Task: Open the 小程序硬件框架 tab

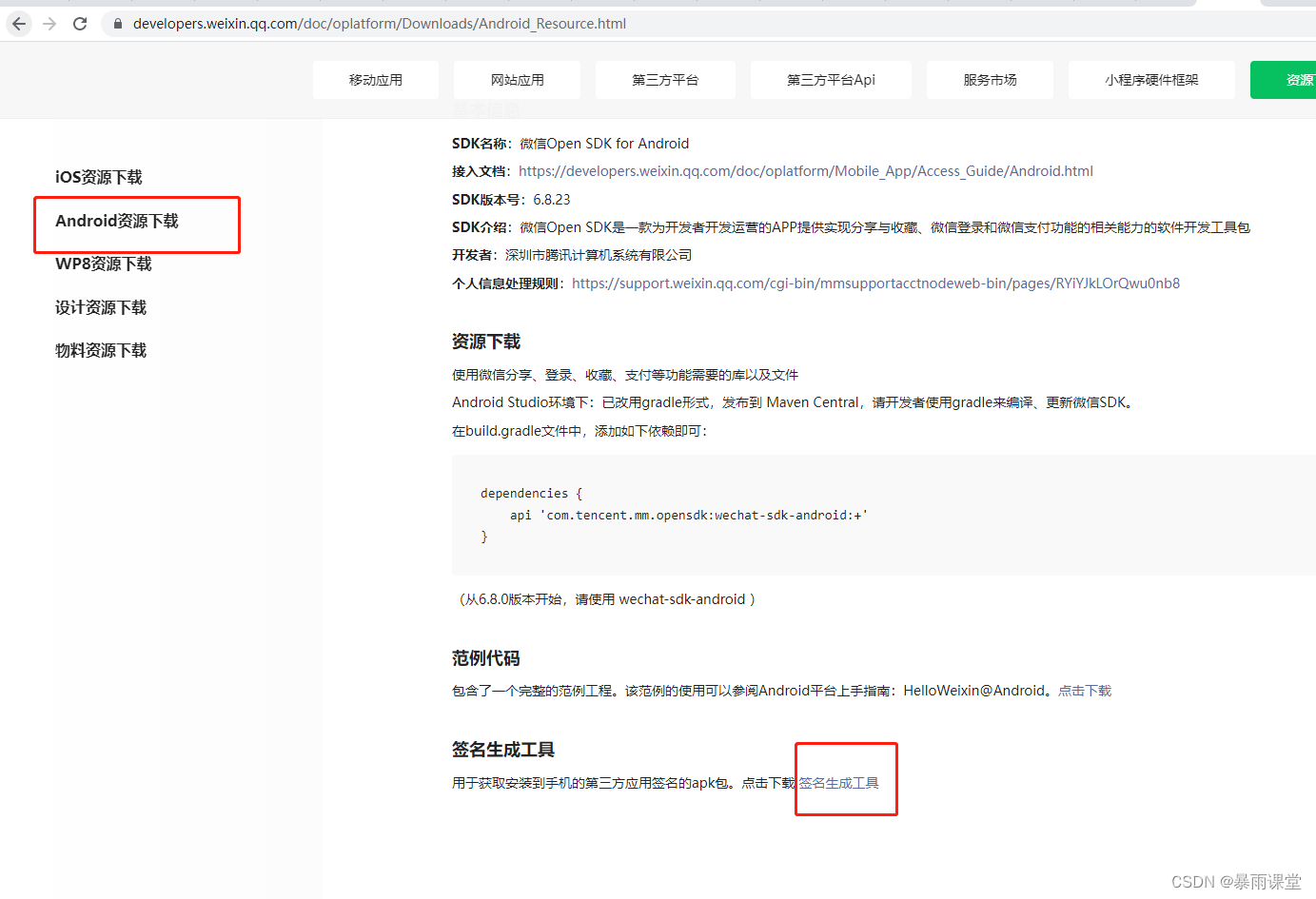Action: tap(1151, 80)
